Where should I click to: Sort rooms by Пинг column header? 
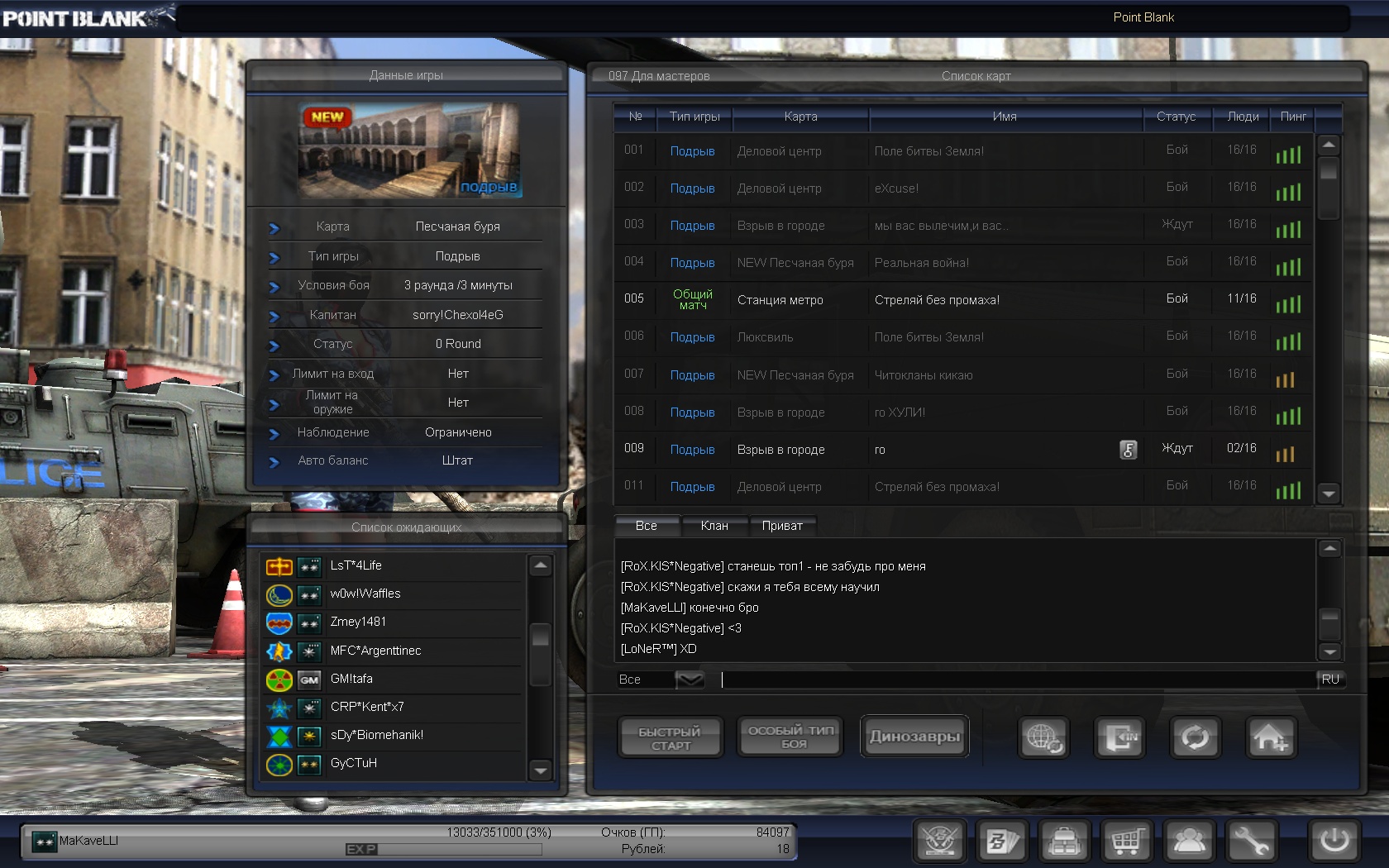coord(1293,117)
